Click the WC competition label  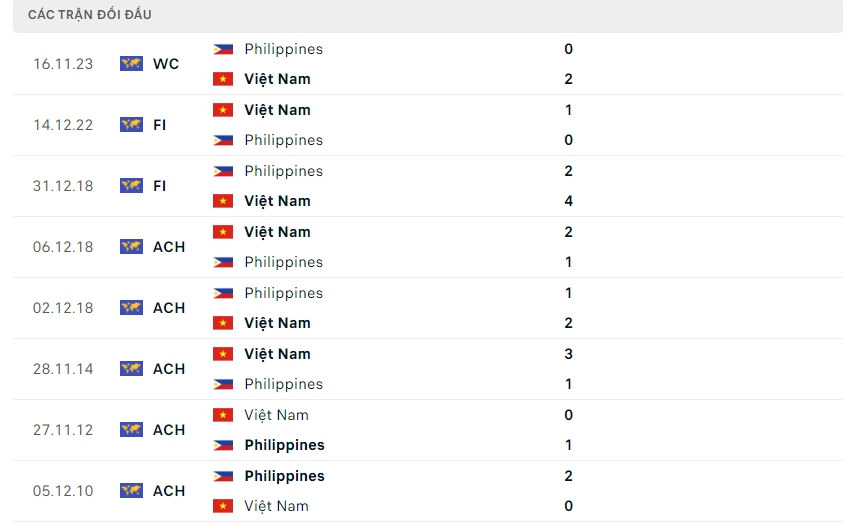[166, 64]
